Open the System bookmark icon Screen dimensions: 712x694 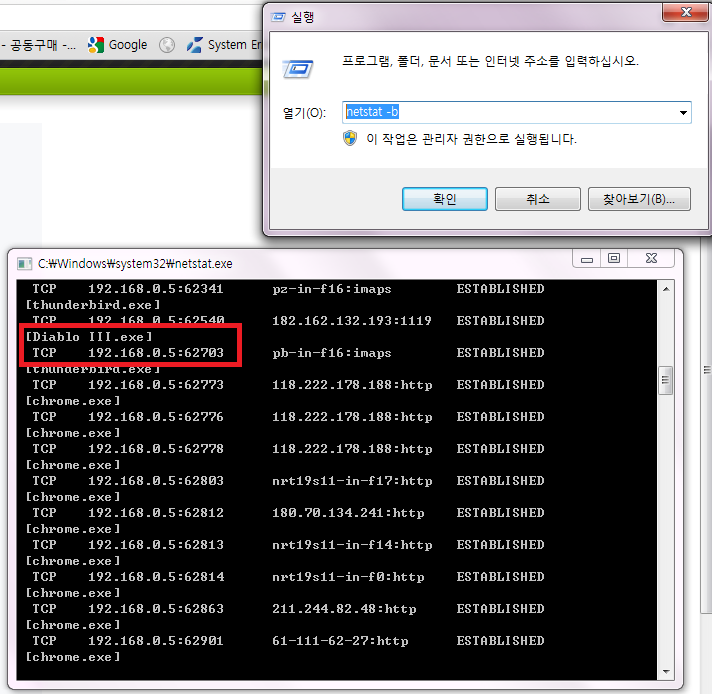(195, 45)
